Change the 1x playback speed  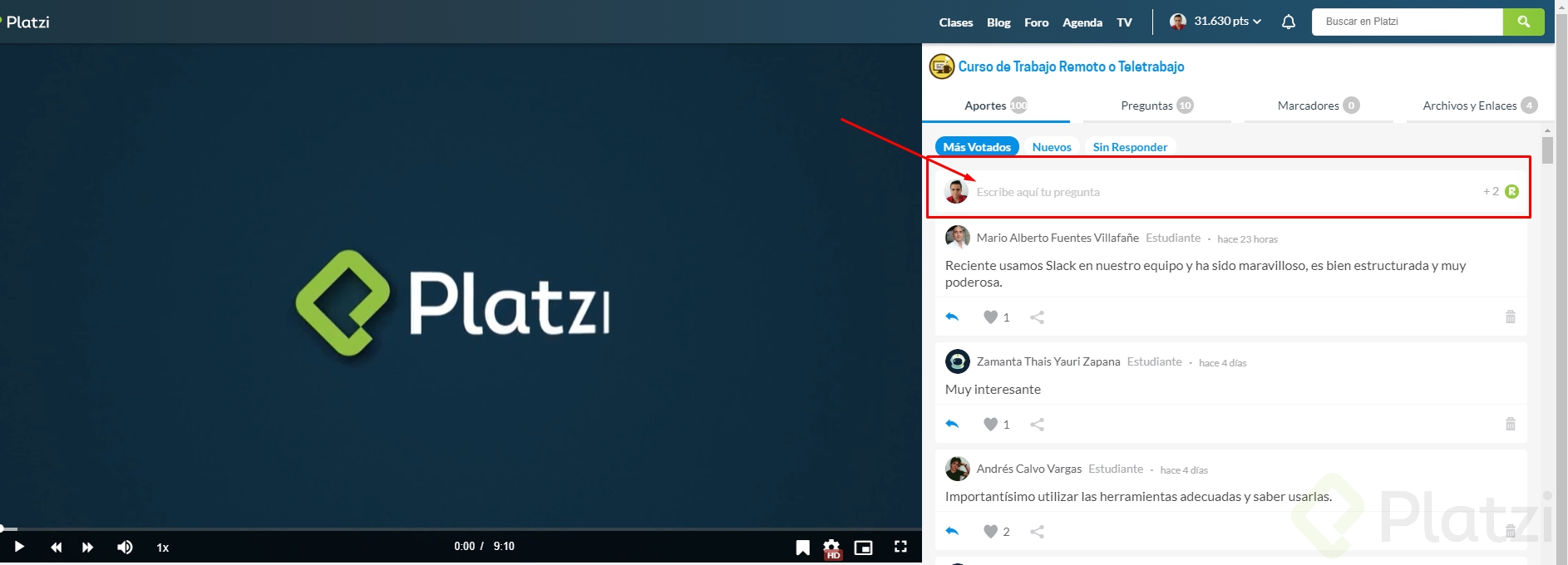(163, 548)
